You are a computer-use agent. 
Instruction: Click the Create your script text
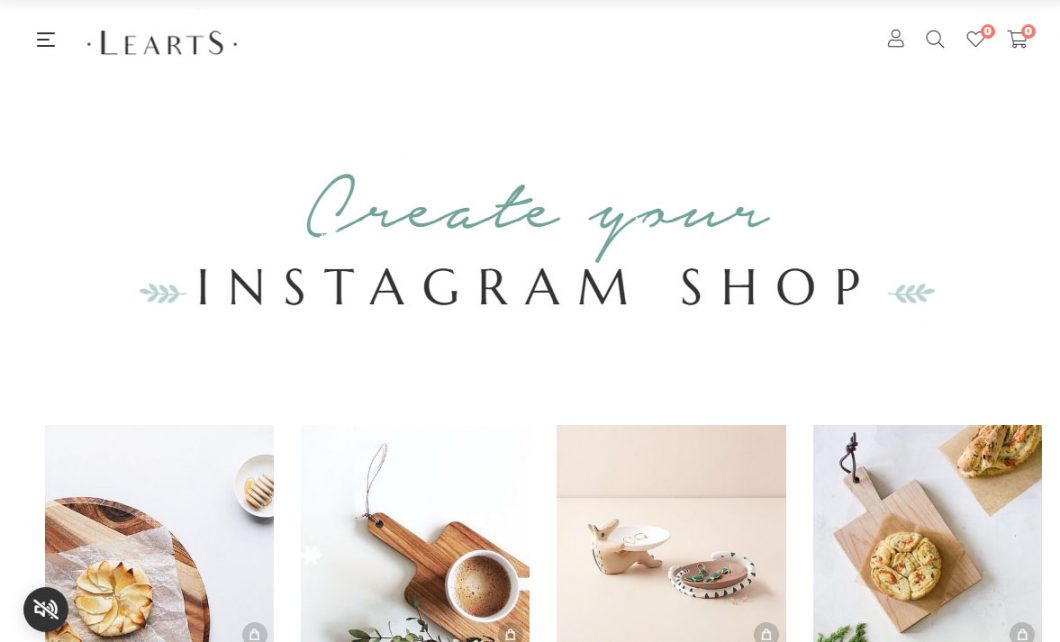pyautogui.click(x=537, y=216)
